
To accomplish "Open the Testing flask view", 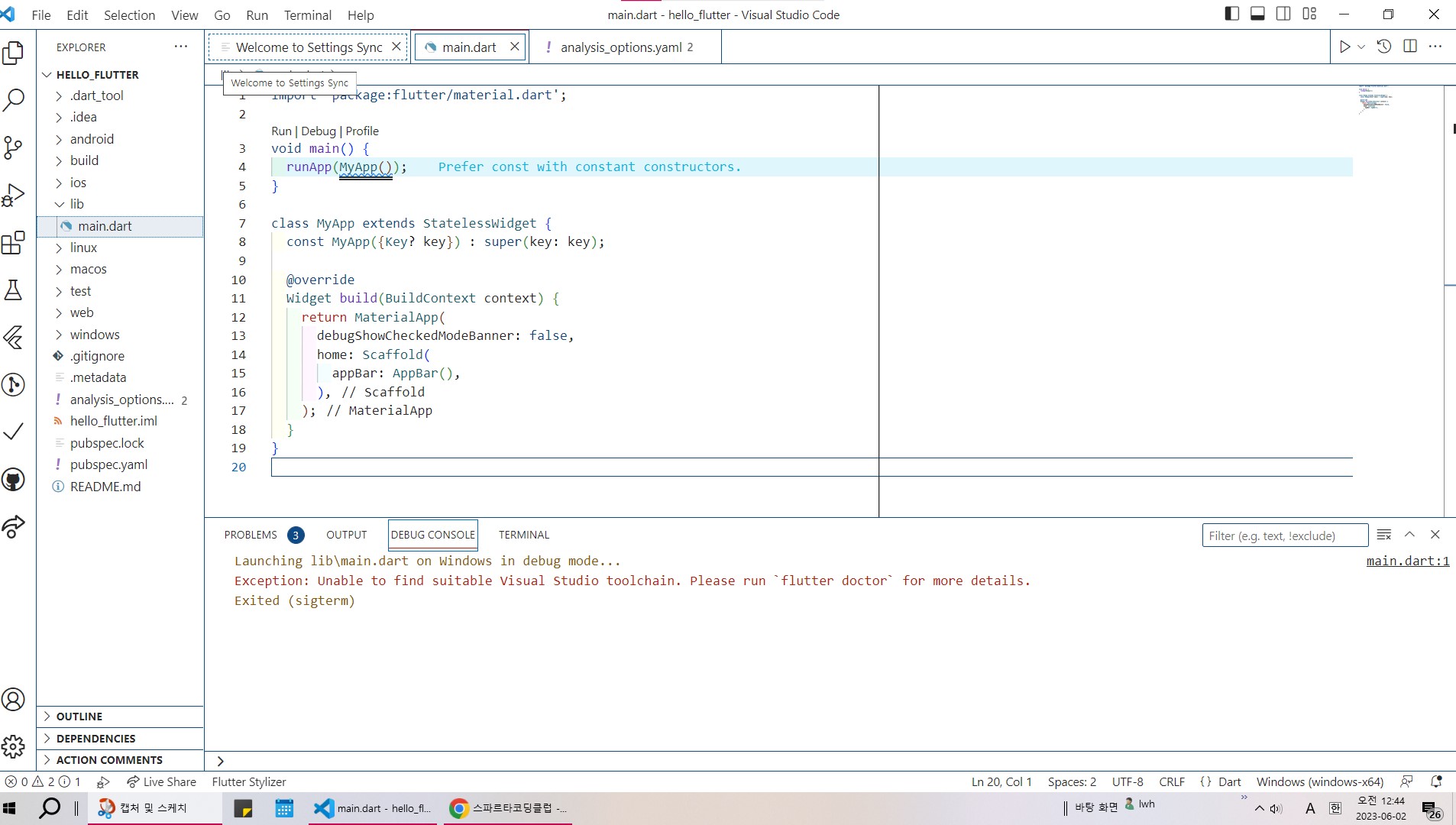I will coord(14,290).
